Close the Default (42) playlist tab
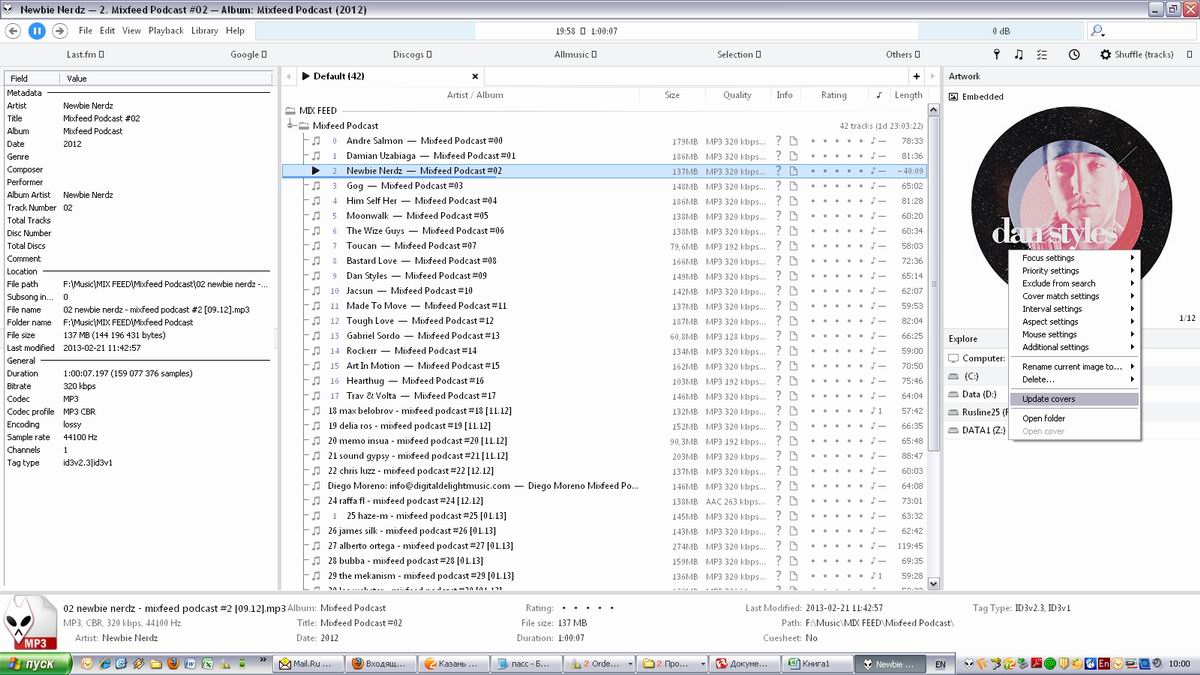1200x675 pixels. [475, 76]
